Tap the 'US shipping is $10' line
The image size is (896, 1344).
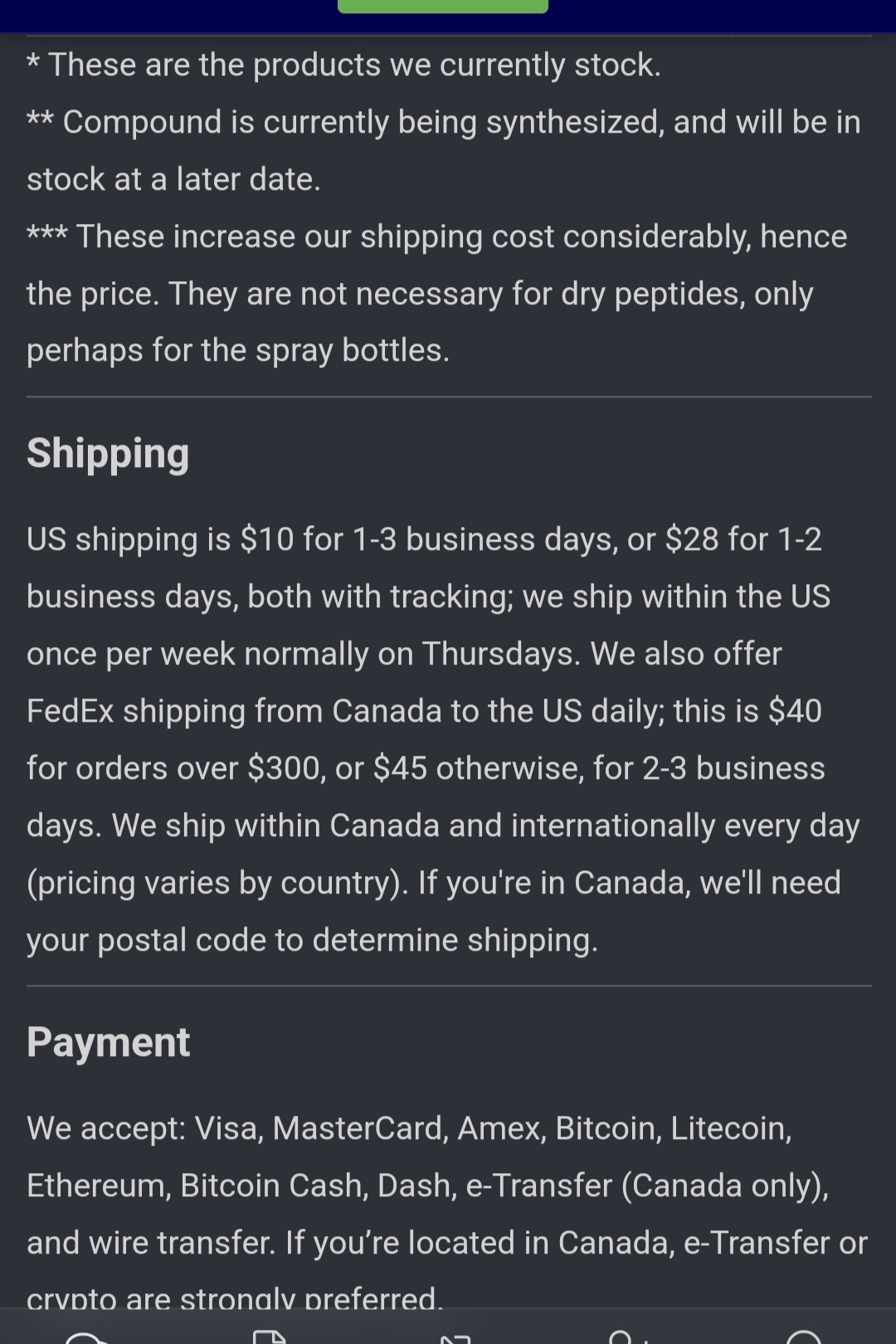click(424, 540)
